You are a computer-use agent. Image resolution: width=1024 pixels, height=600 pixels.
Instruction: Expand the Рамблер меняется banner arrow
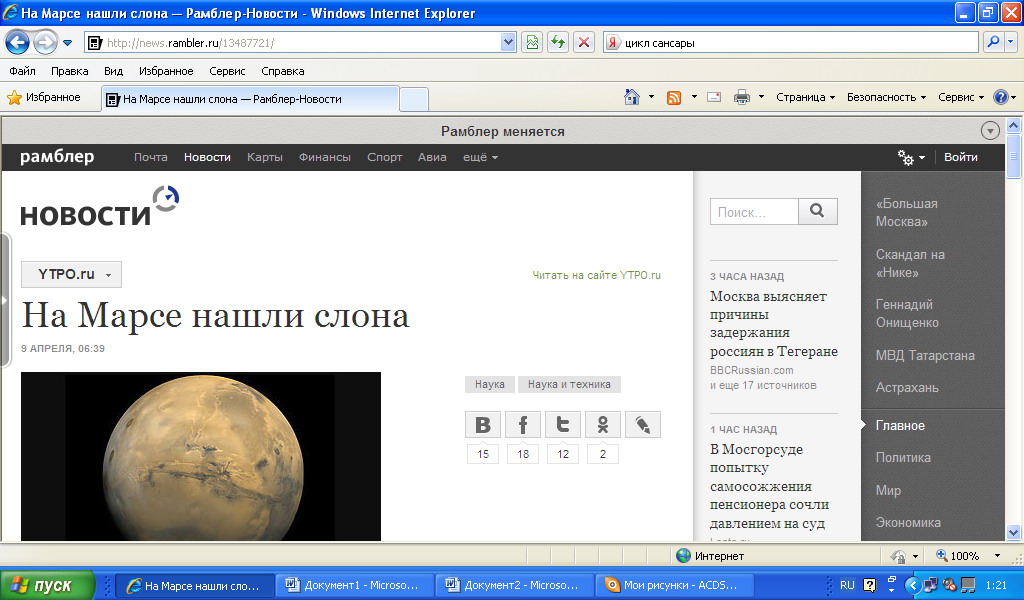click(x=990, y=131)
